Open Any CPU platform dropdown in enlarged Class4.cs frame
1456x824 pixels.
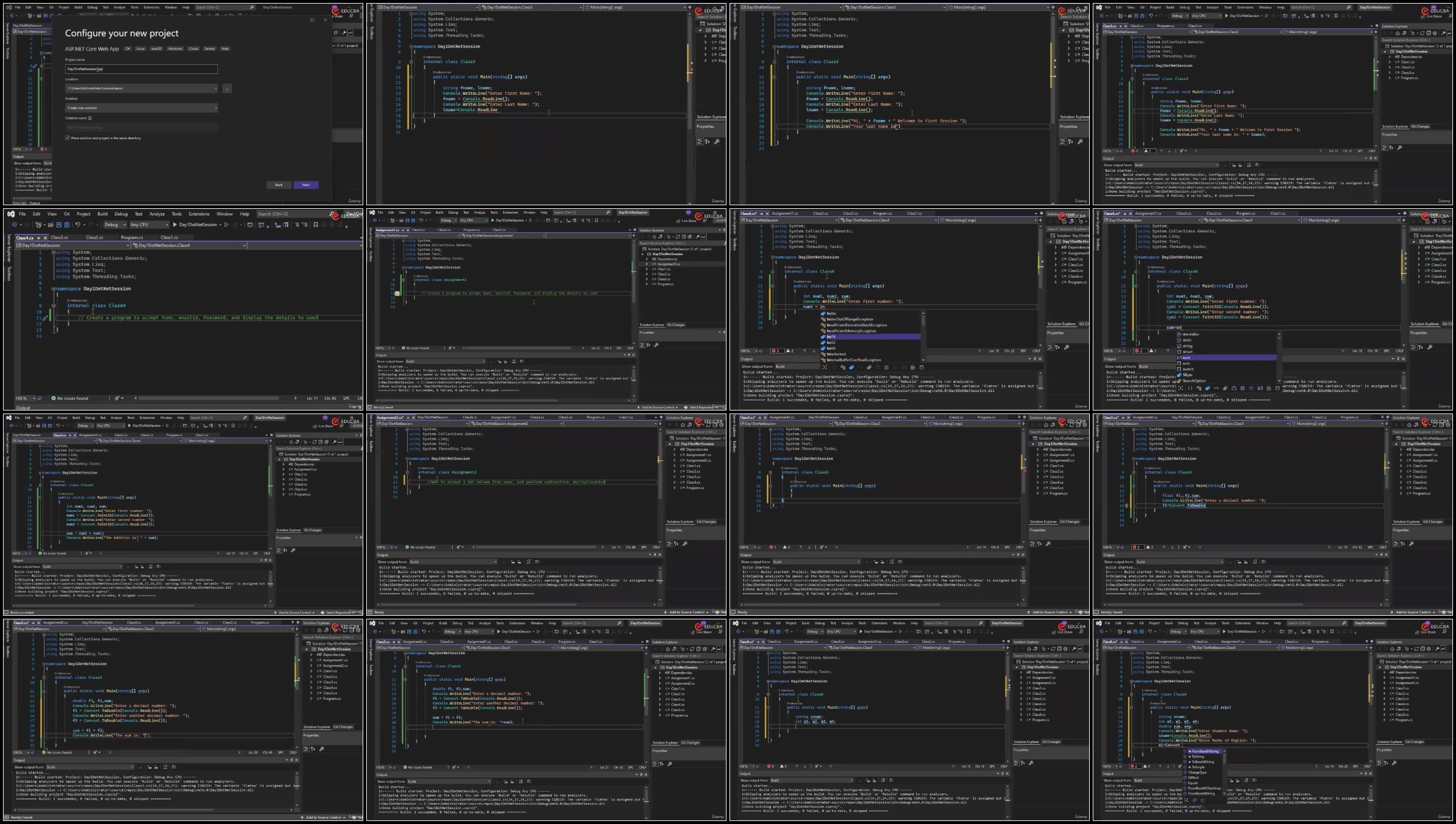tap(150, 224)
